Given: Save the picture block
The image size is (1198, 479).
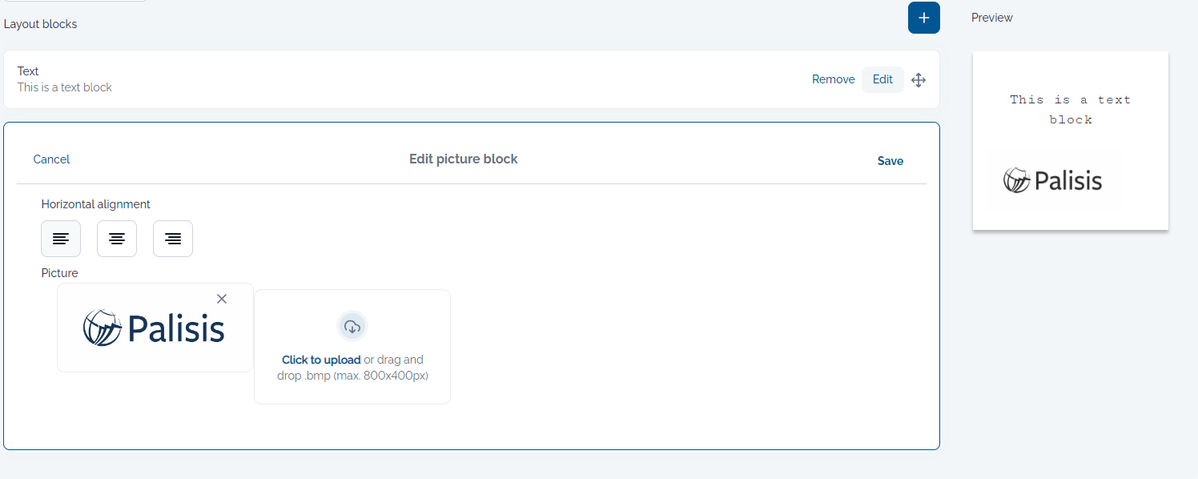Looking at the screenshot, I should point(890,161).
